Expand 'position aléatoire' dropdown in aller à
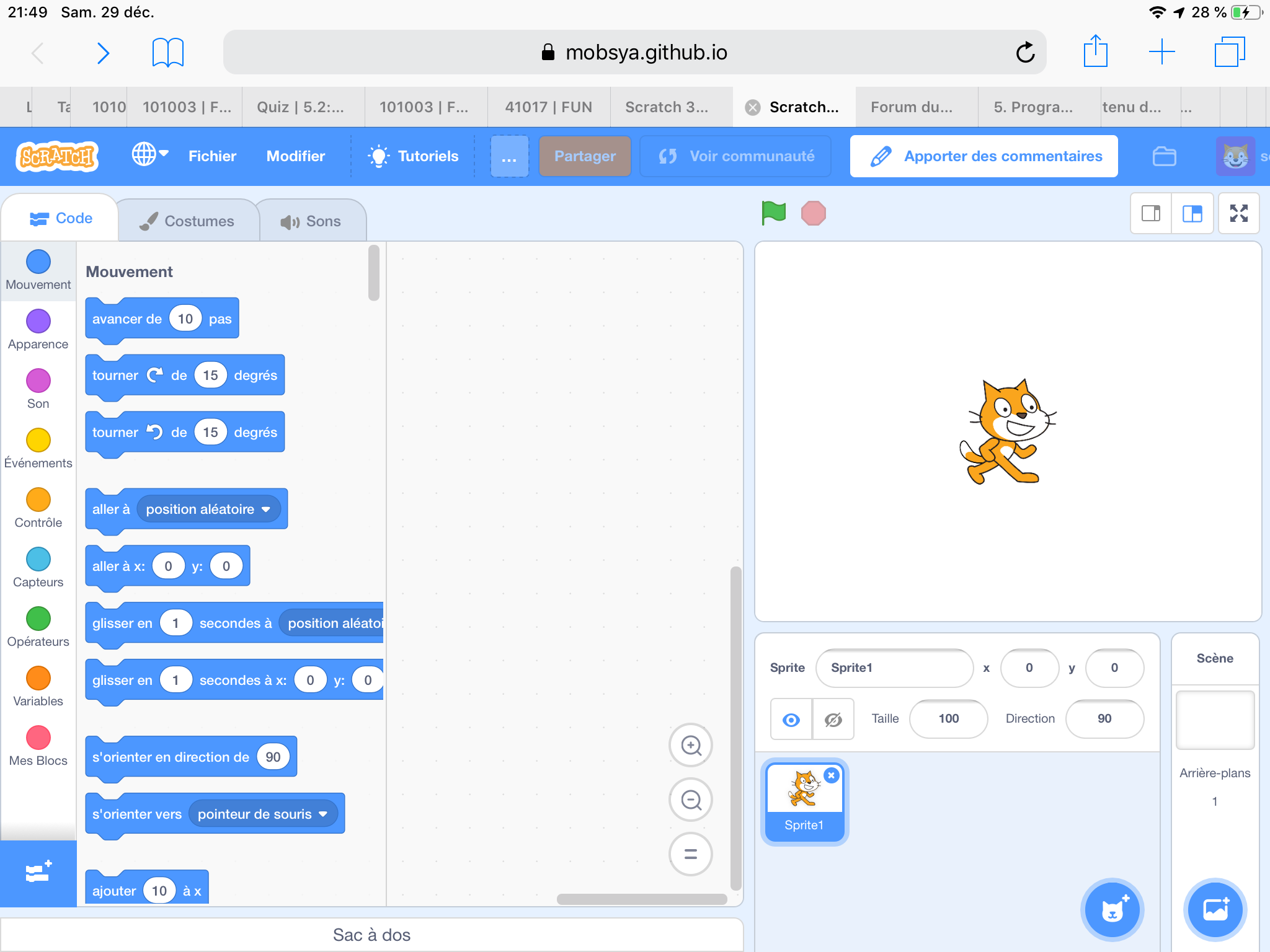The height and width of the screenshot is (952, 1270). 208,509
